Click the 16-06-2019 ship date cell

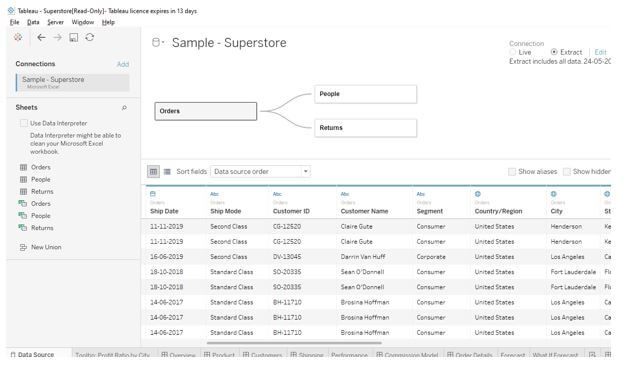pos(166,257)
